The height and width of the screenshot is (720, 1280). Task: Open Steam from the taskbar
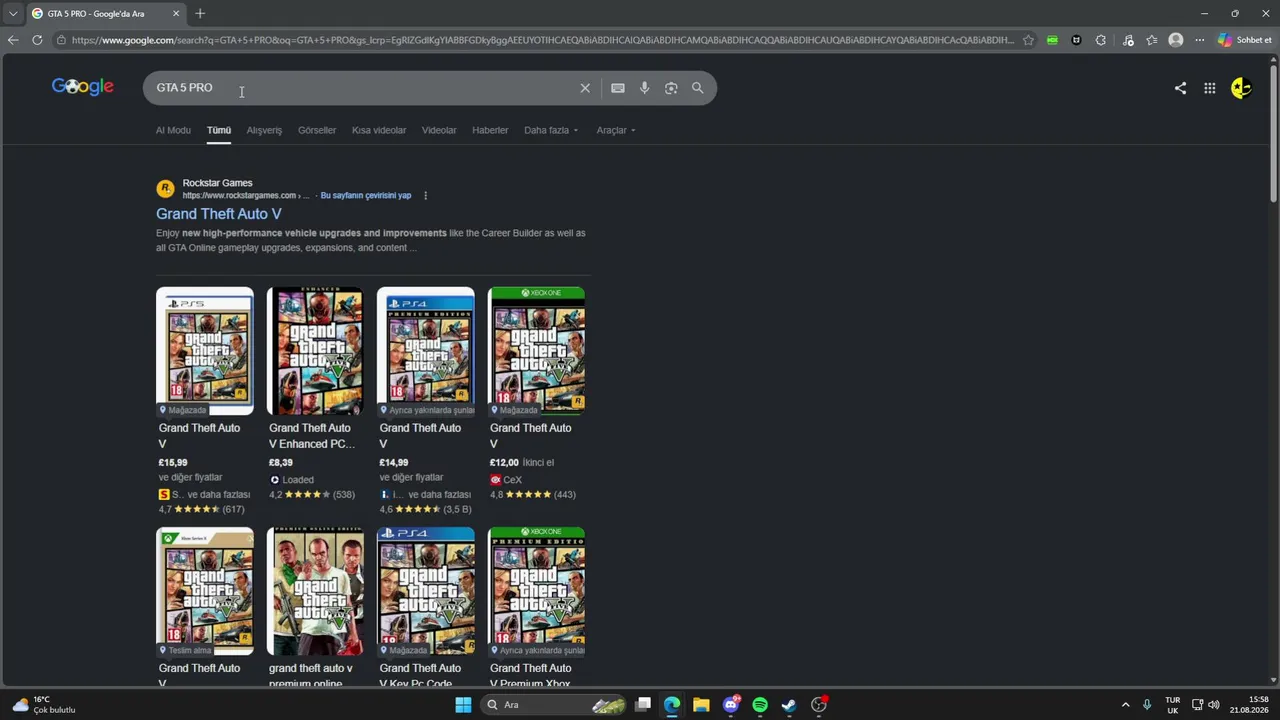[789, 705]
